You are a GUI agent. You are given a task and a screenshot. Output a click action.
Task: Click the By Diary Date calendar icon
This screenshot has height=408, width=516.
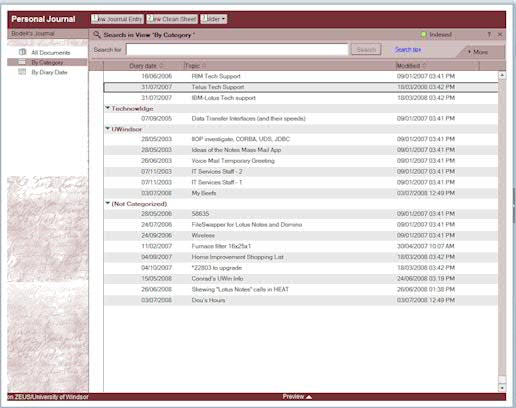pos(22,72)
